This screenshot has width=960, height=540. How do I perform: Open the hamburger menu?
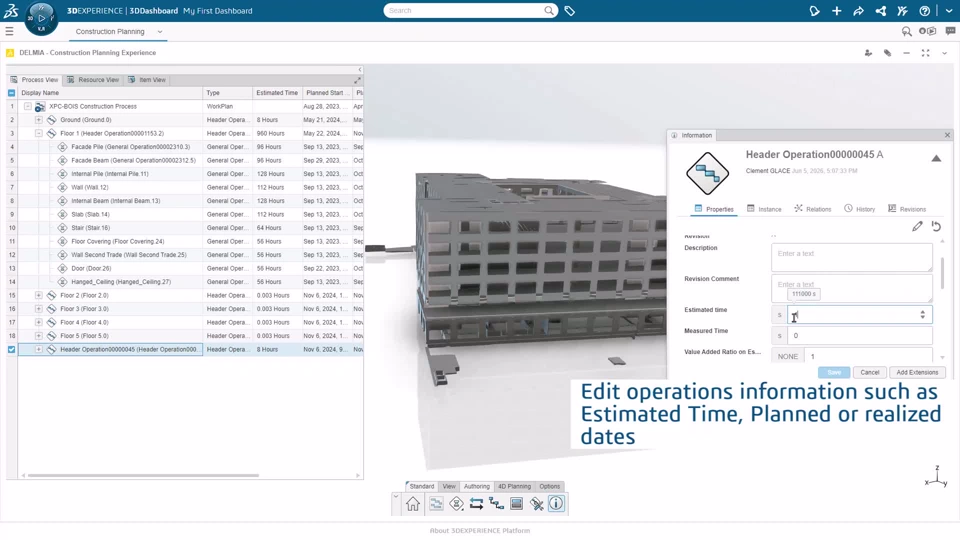click(9, 31)
